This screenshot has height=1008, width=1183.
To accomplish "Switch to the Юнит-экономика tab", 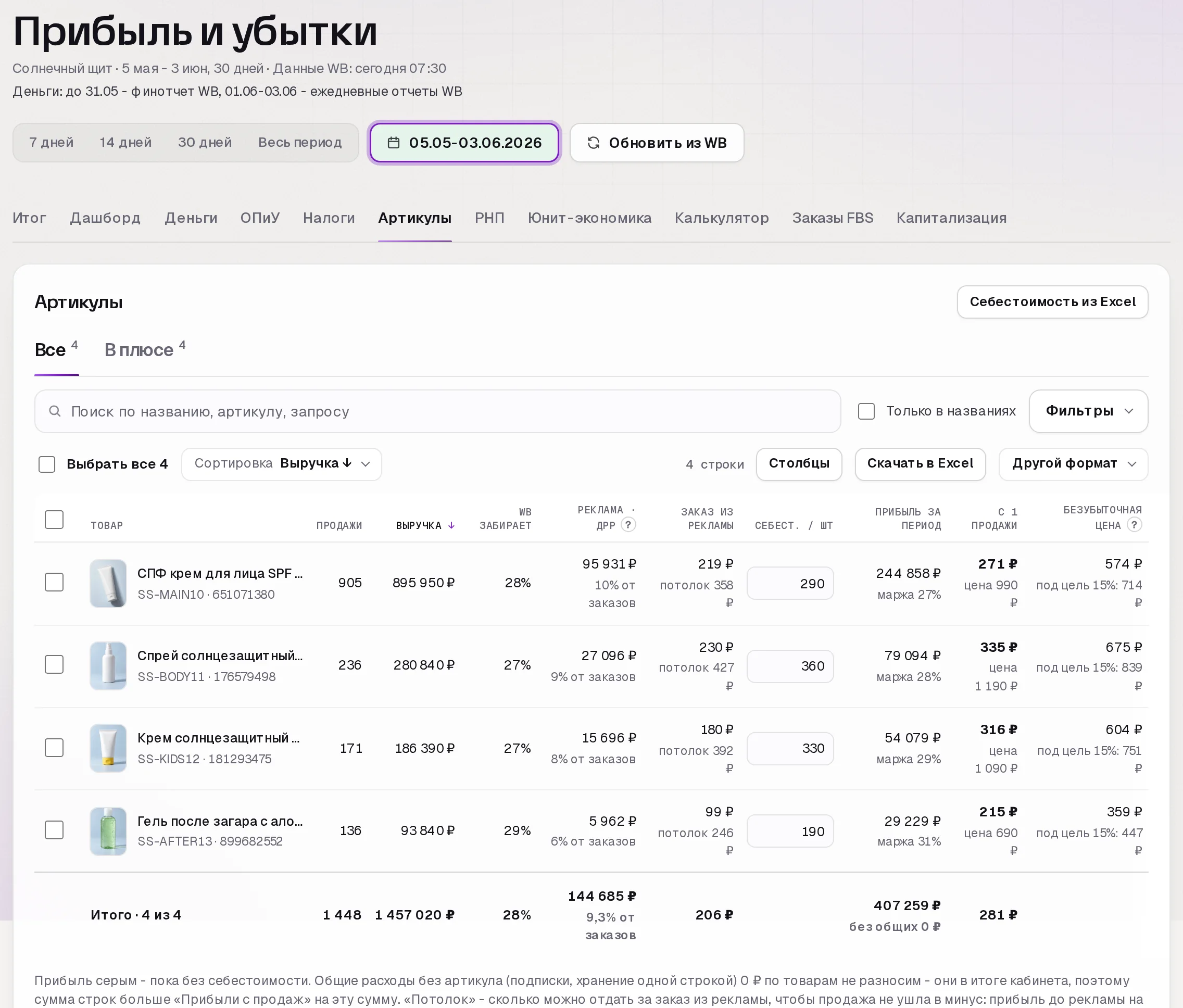I will pos(589,218).
